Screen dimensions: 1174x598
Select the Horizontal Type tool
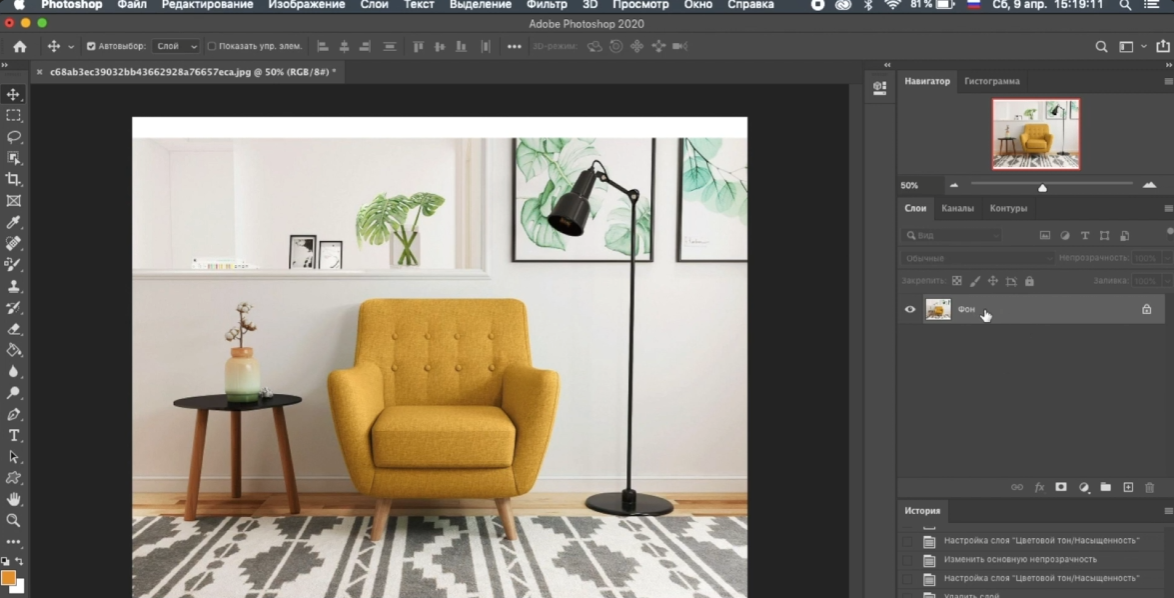13,435
